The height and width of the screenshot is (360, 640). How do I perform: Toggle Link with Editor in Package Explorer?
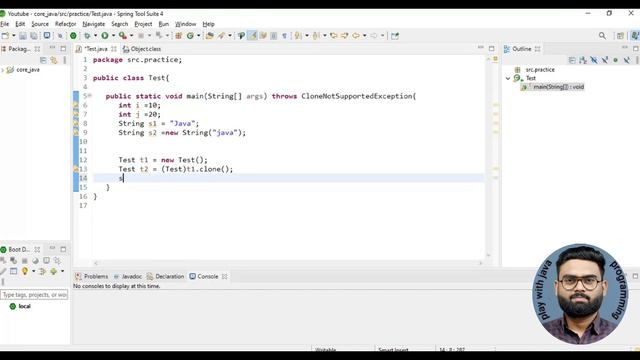53,60
